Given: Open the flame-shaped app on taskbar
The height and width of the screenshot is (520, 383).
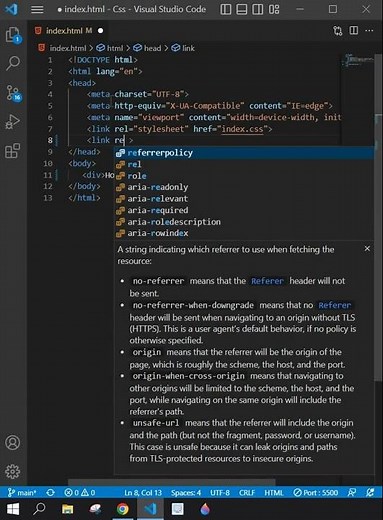Looking at the screenshot, I should coord(205,509).
